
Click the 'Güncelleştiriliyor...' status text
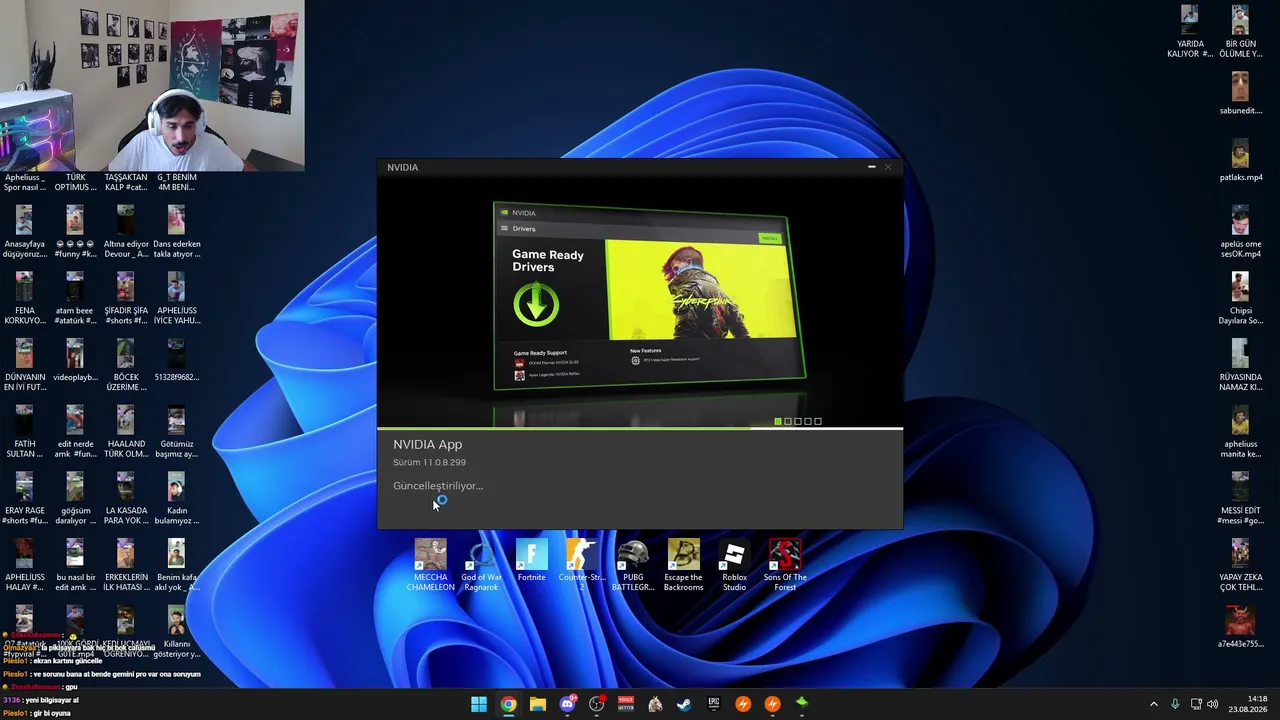[x=438, y=486]
